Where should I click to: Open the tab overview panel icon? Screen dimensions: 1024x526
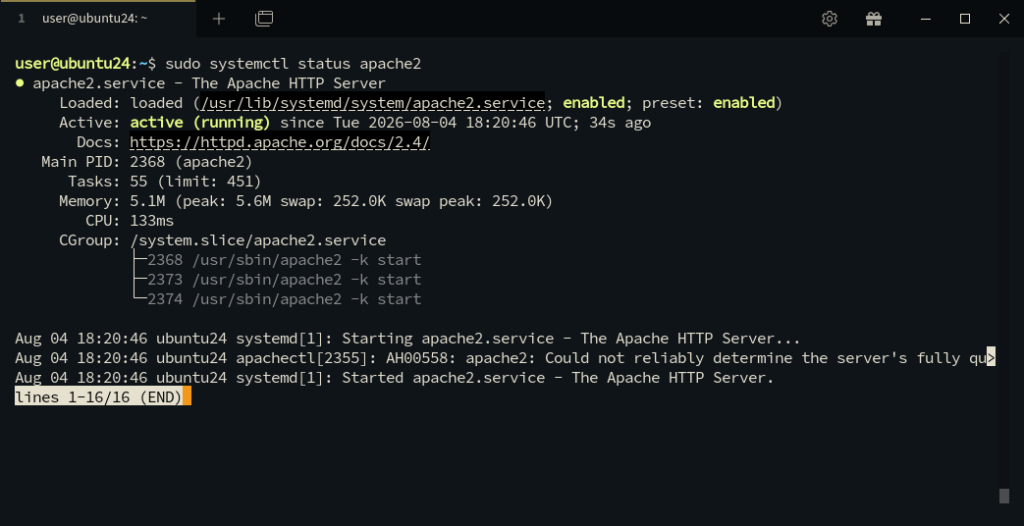click(x=264, y=19)
